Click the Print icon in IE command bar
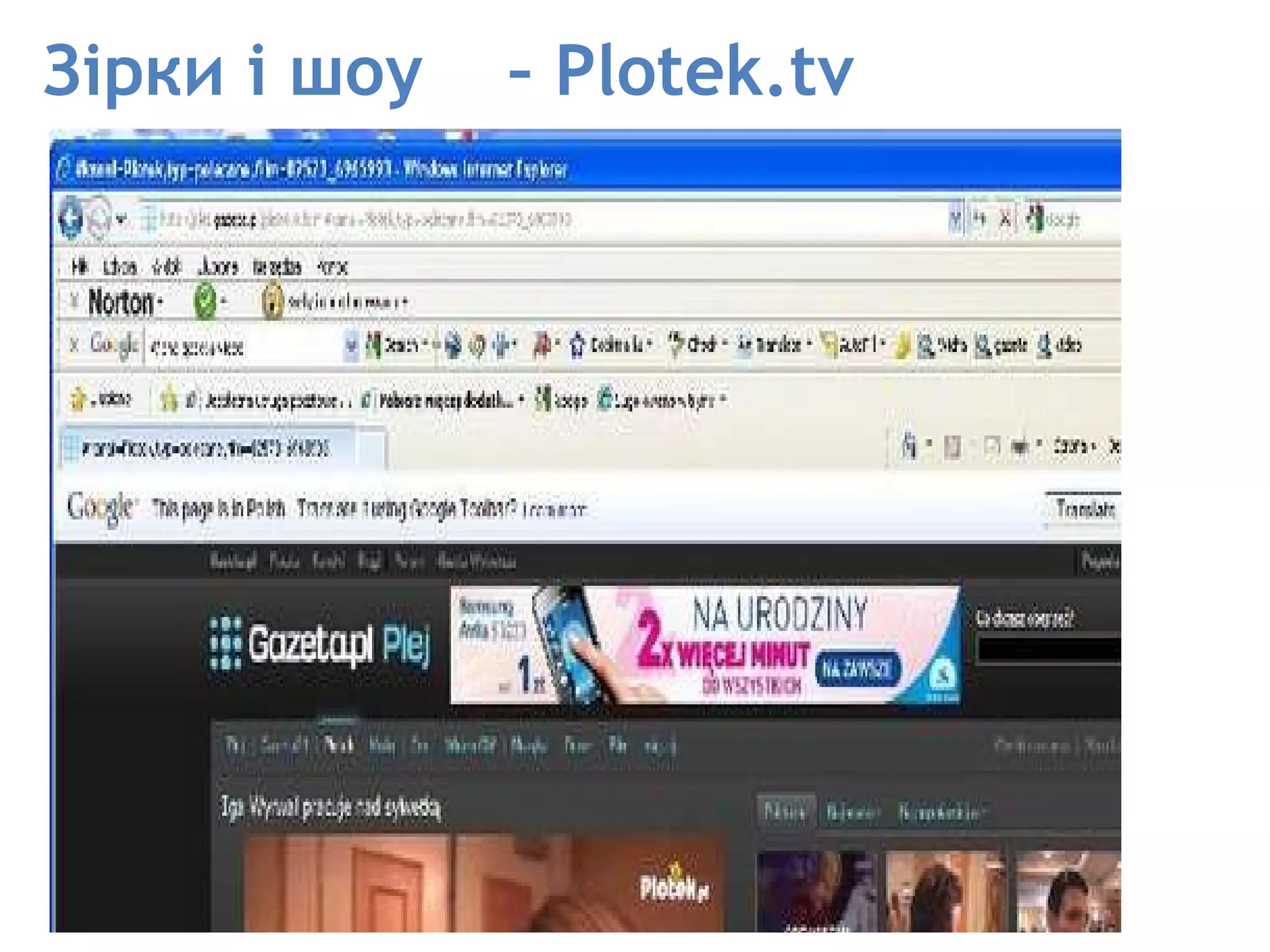Screen dimensions: 1270x952 point(1019,446)
